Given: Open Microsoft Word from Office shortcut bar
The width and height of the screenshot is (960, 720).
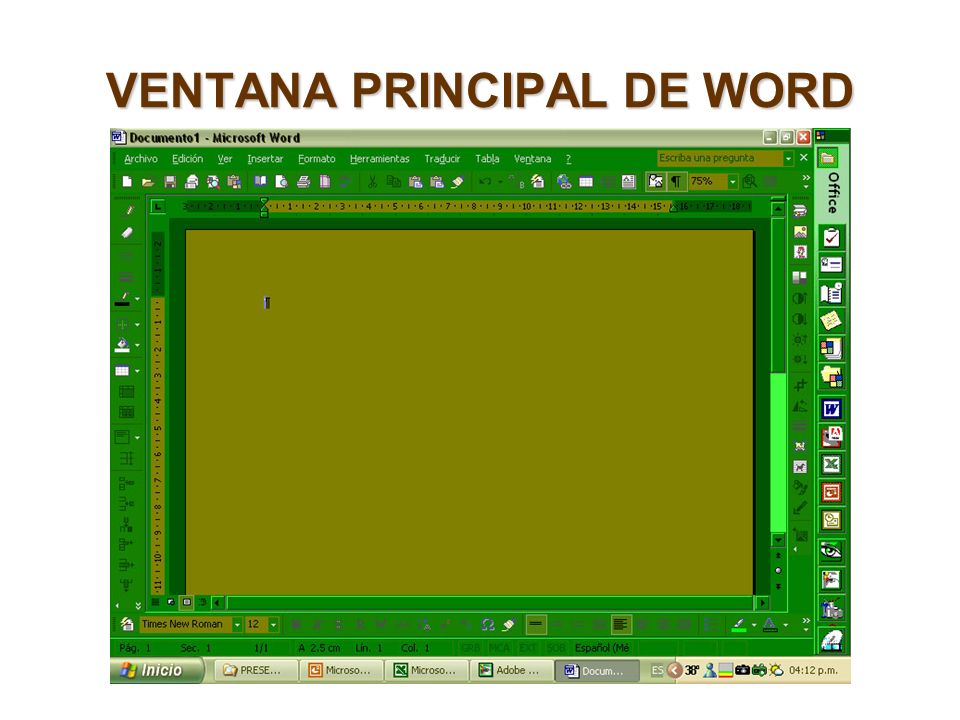Looking at the screenshot, I should point(831,409).
